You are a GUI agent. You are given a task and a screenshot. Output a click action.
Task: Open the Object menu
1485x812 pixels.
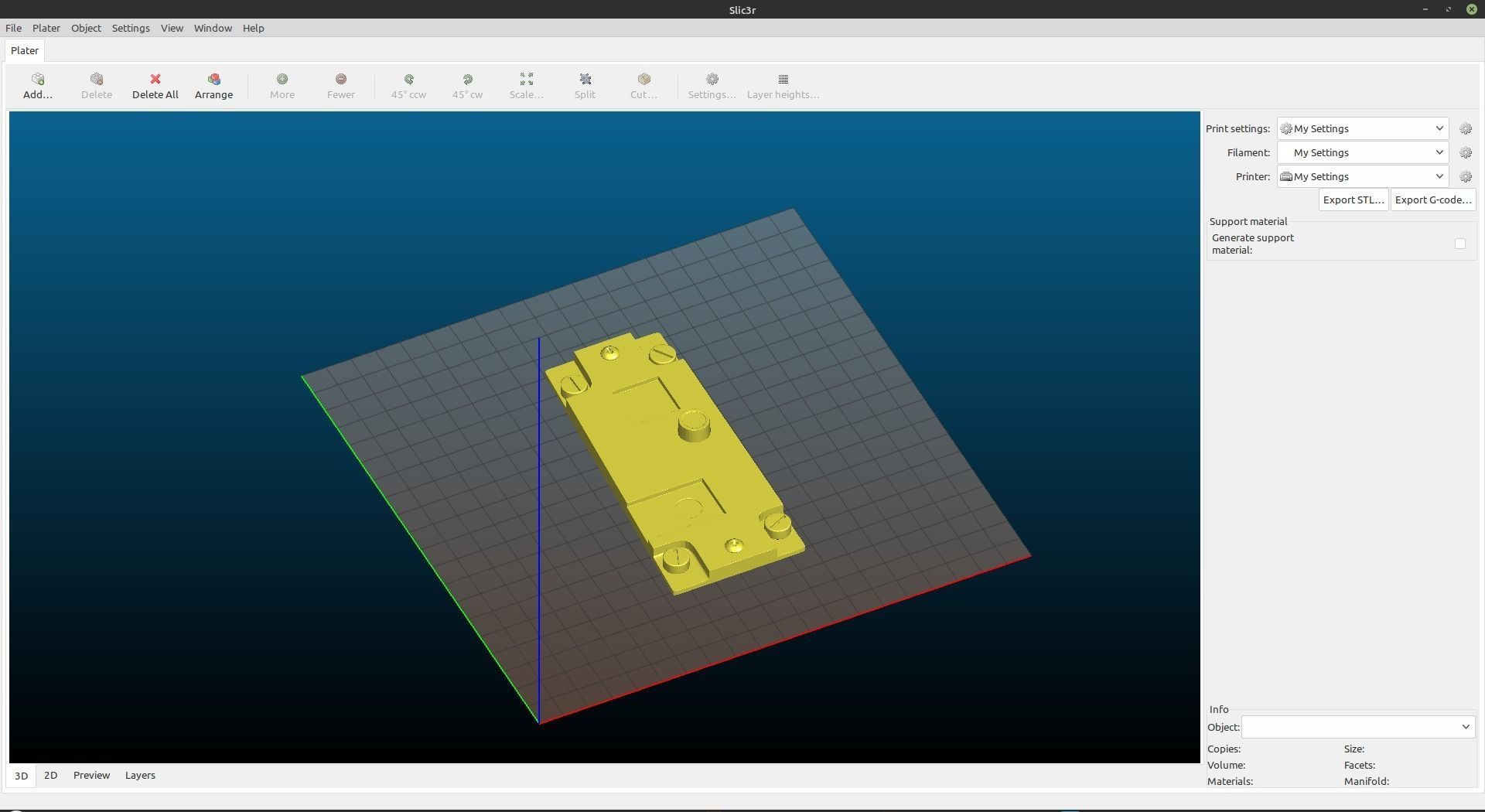[x=86, y=28]
